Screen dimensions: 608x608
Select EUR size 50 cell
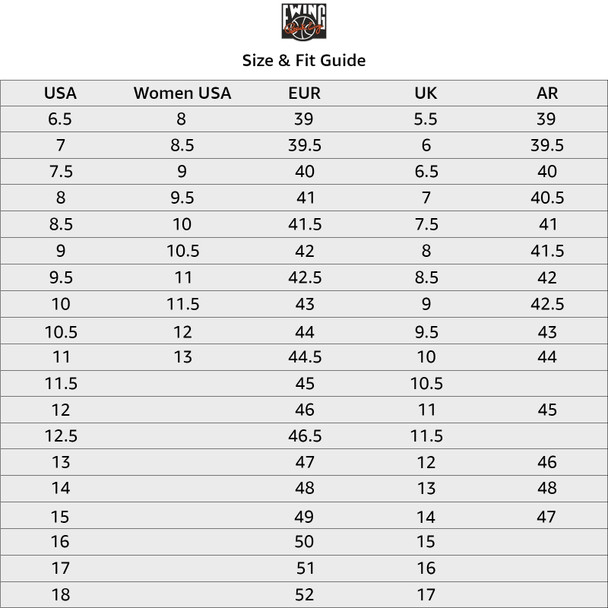pos(304,542)
